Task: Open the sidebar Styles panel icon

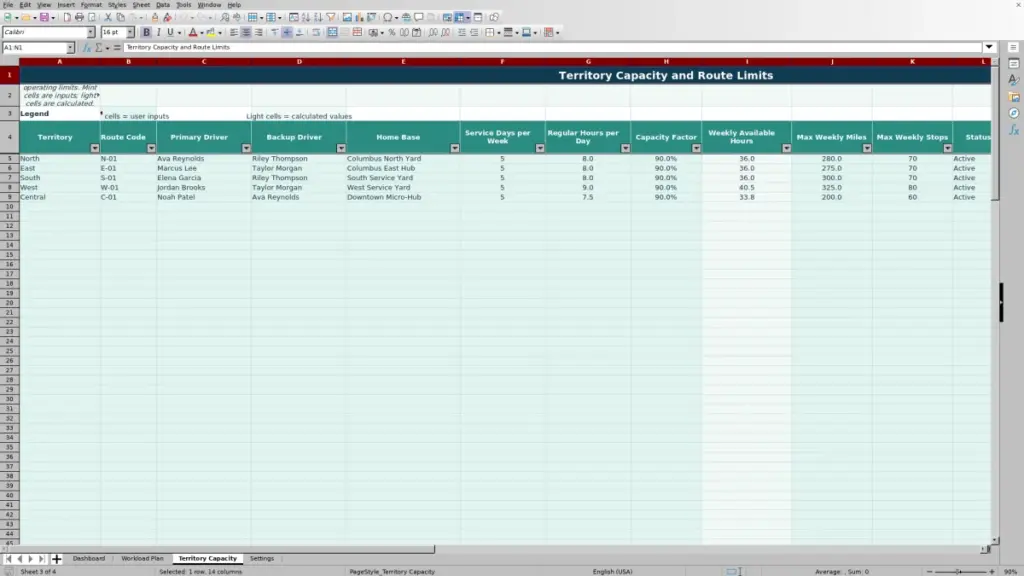Action: pyautogui.click(x=1014, y=80)
